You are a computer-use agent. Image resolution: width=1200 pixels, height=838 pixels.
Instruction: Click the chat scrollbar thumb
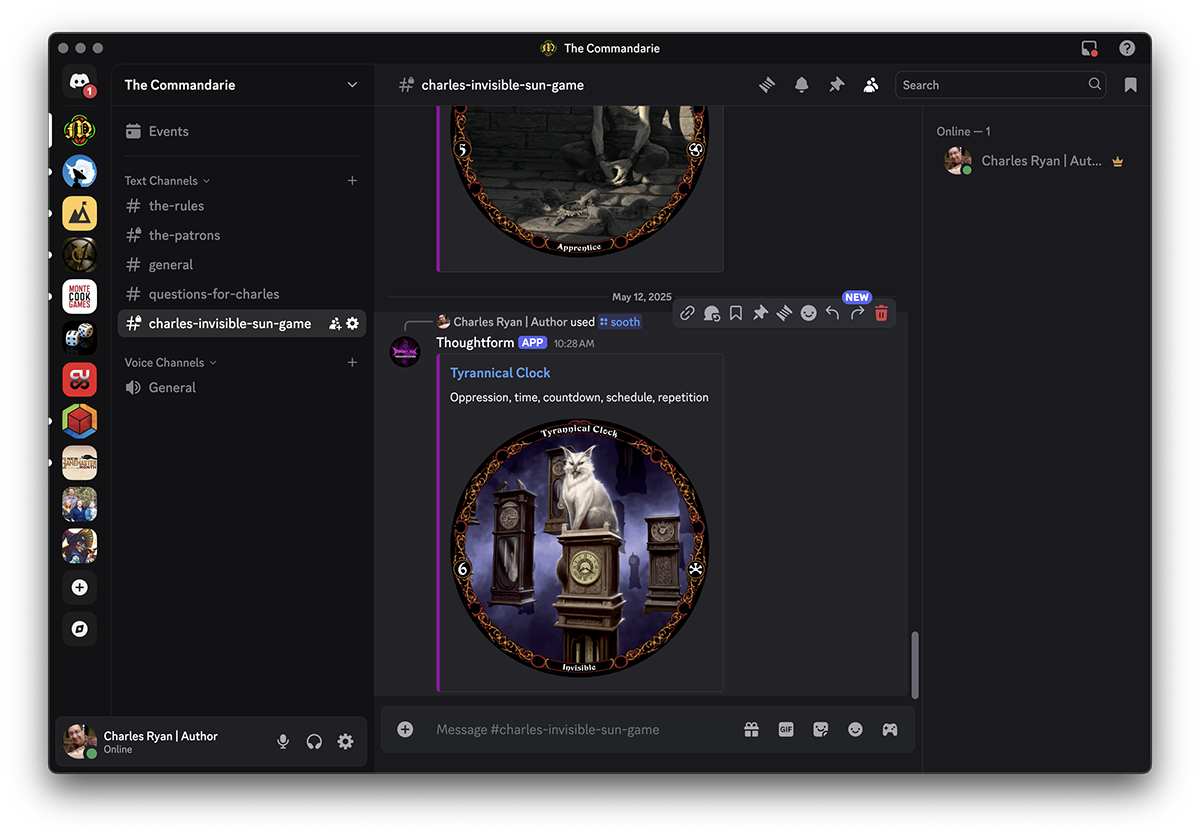pos(915,665)
